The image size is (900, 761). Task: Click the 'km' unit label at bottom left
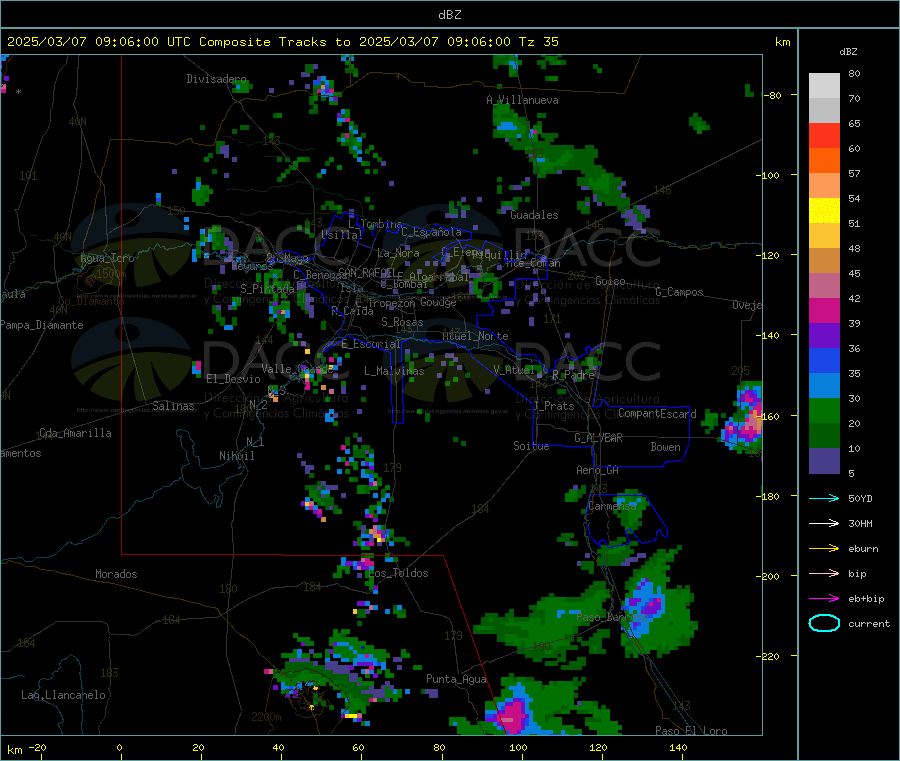(x=15, y=750)
